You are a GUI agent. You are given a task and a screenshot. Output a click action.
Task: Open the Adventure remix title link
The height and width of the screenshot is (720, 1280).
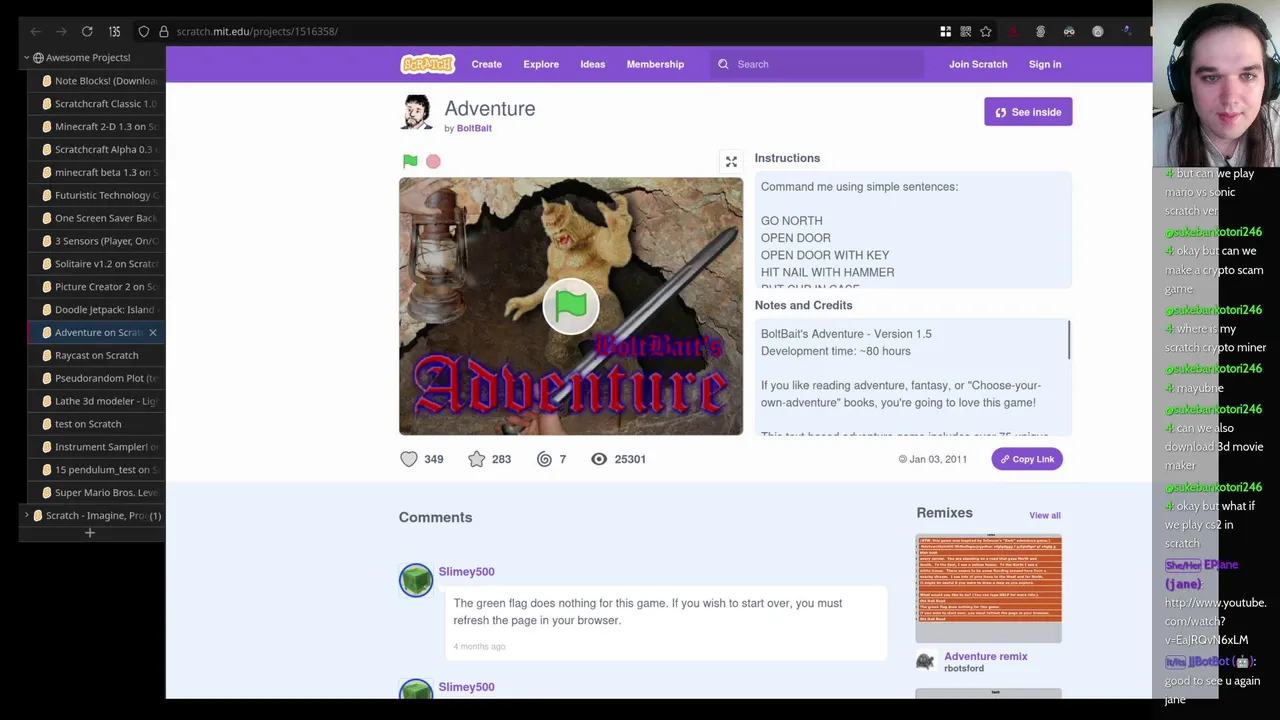[986, 656]
